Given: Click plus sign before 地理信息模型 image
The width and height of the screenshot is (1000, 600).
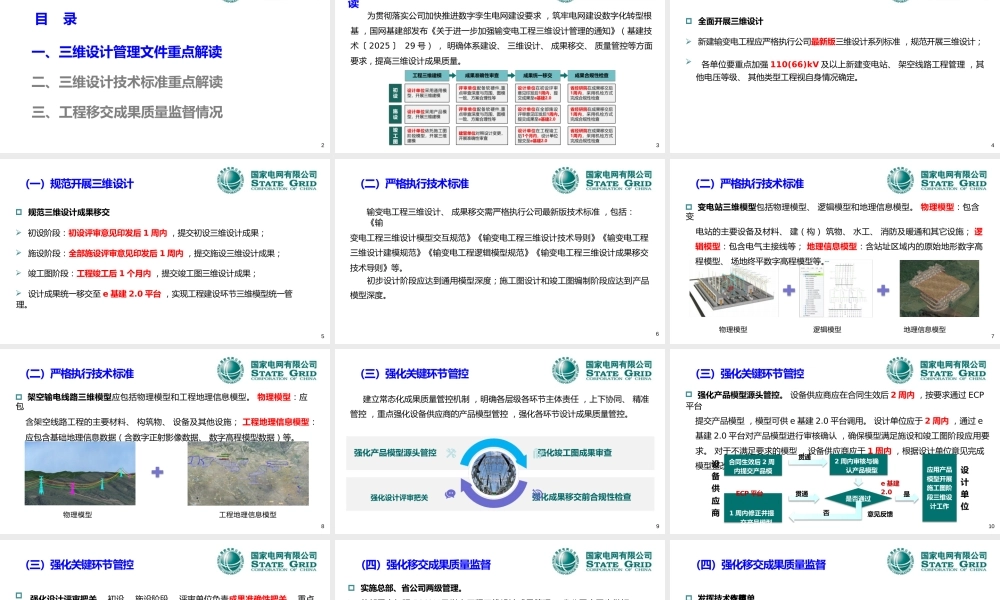Looking at the screenshot, I should click(883, 290).
